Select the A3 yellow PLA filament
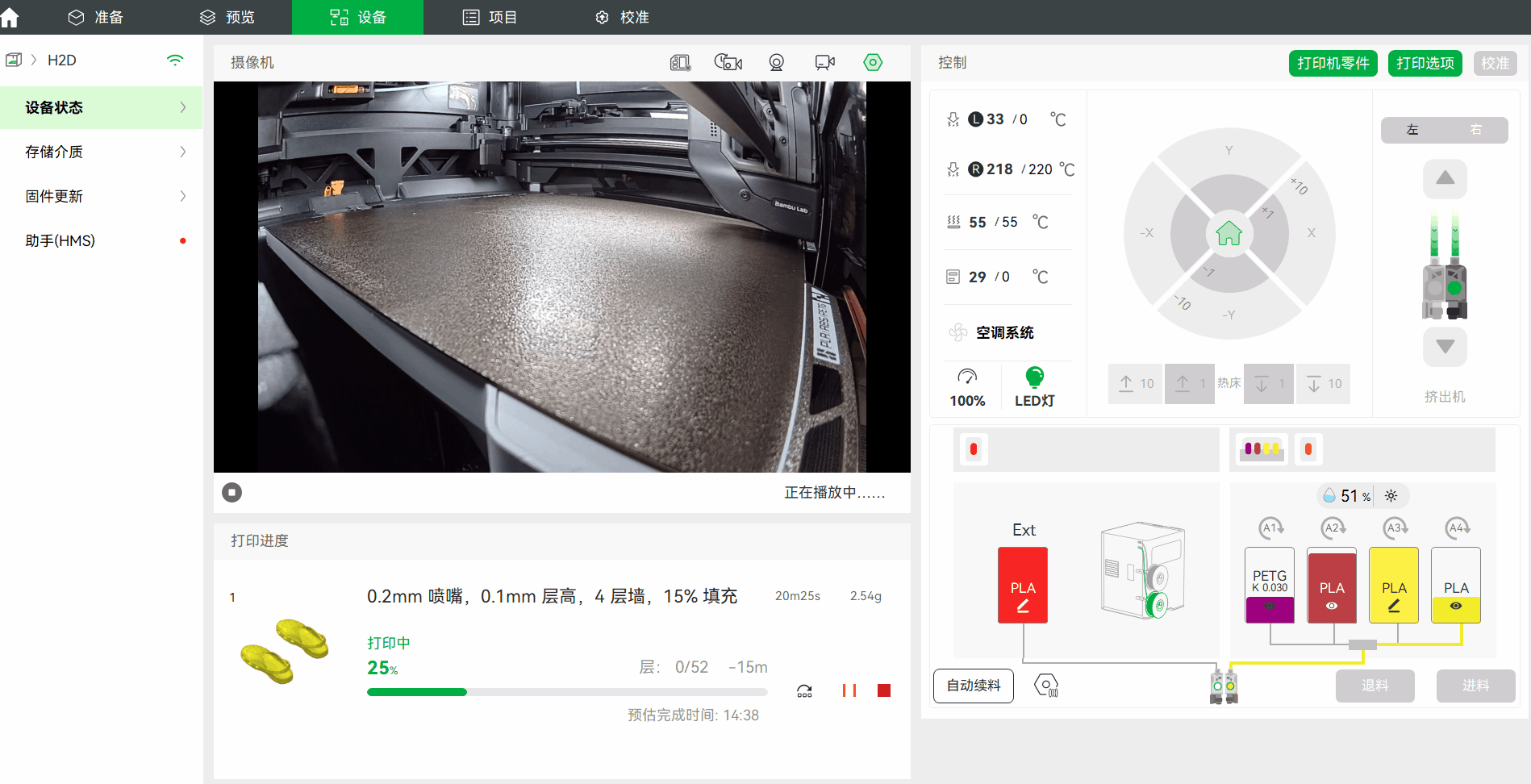Image resolution: width=1531 pixels, height=784 pixels. (1394, 585)
